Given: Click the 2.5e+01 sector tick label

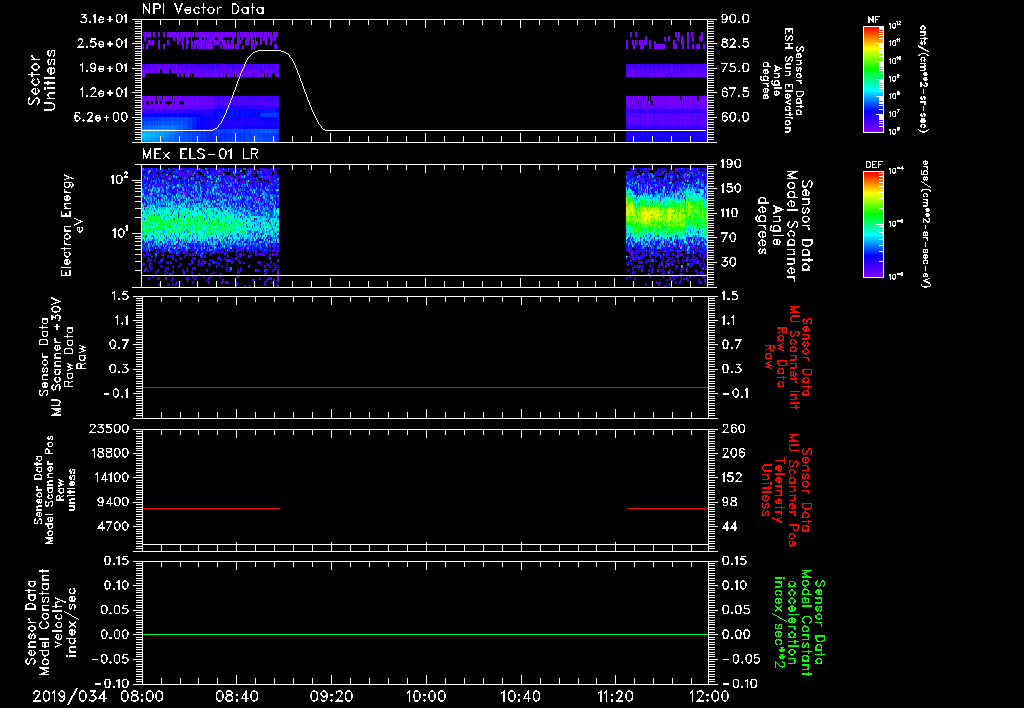Looking at the screenshot, I should pyautogui.click(x=104, y=43).
